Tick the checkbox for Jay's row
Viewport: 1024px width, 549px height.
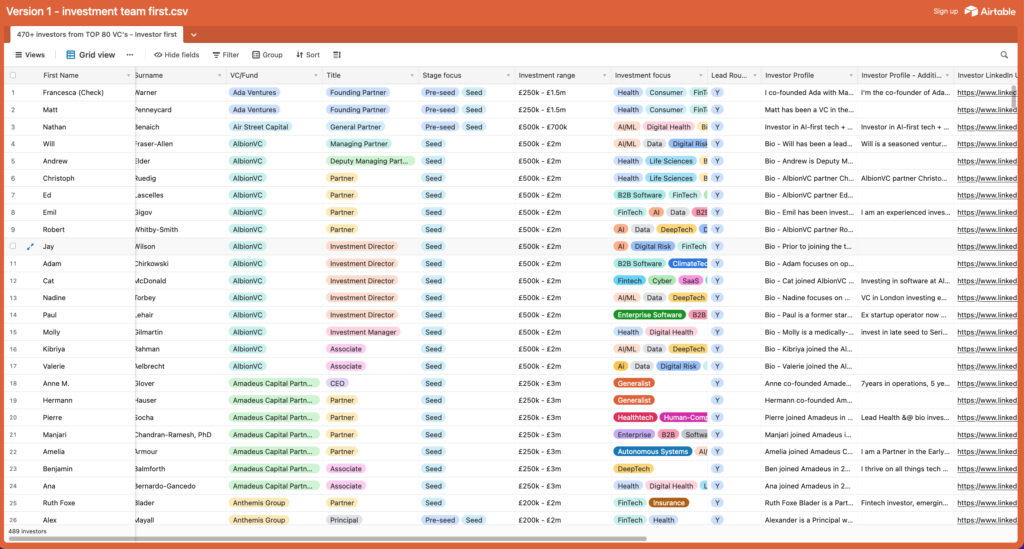[13, 246]
